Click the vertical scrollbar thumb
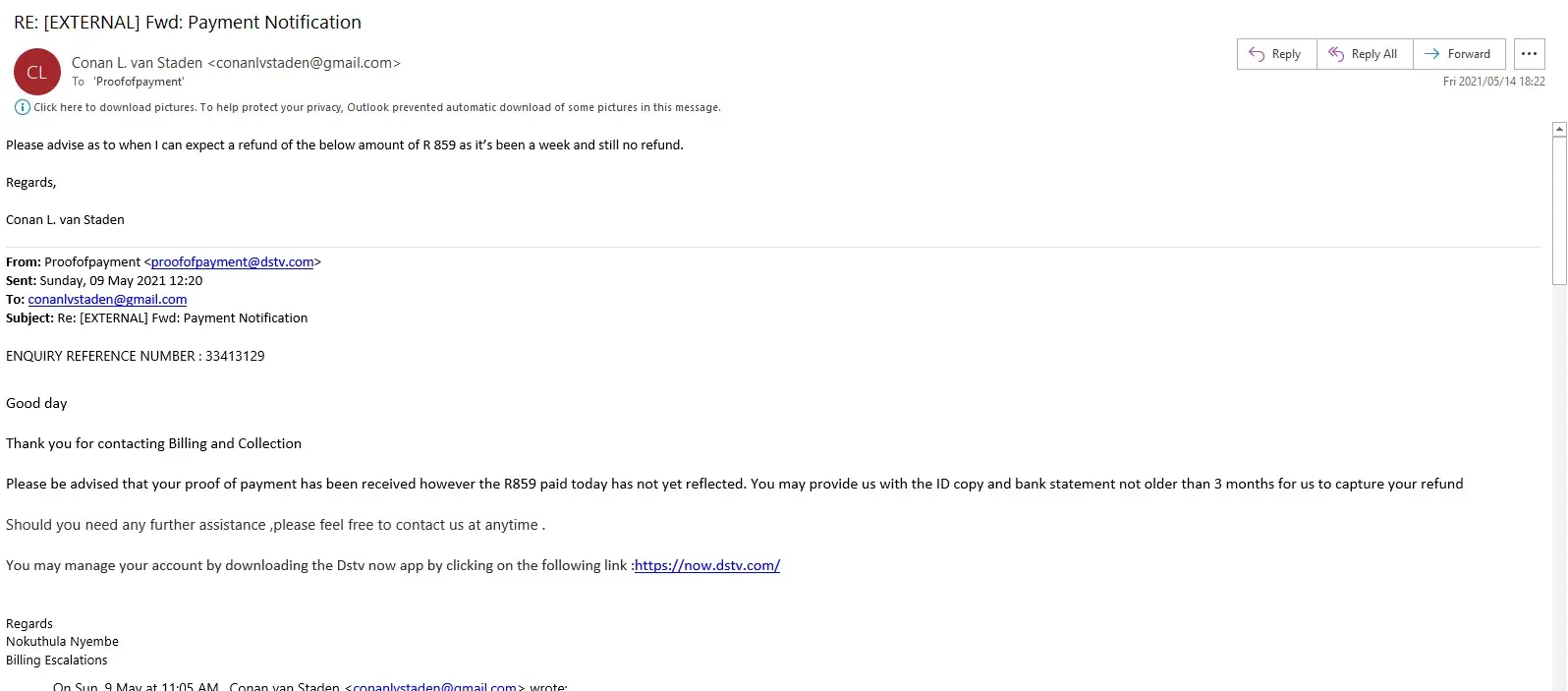Image resolution: width=1568 pixels, height=691 pixels. coord(1559,209)
